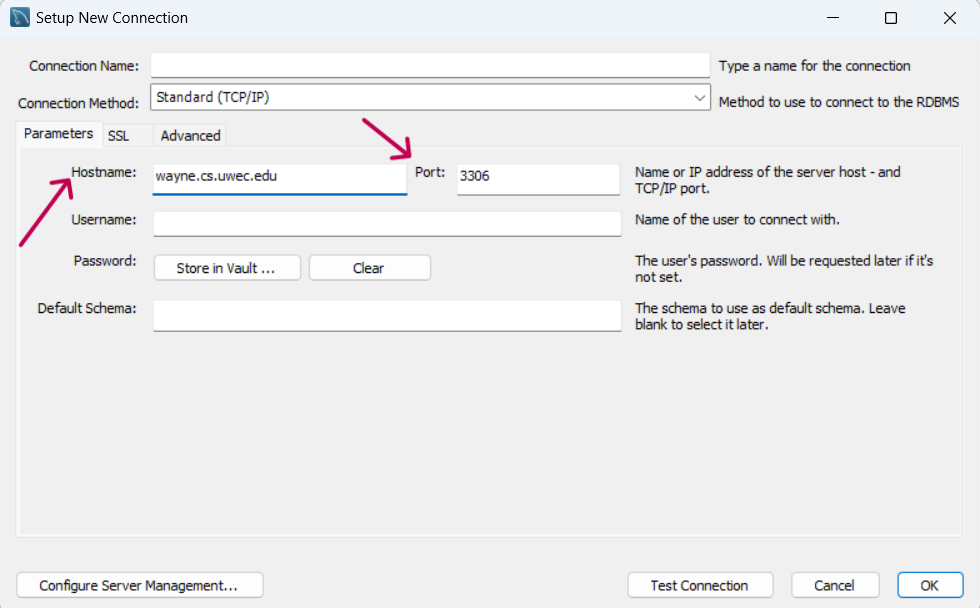Click the 'Port:' label
Screen dimensions: 980x608
(x=430, y=172)
